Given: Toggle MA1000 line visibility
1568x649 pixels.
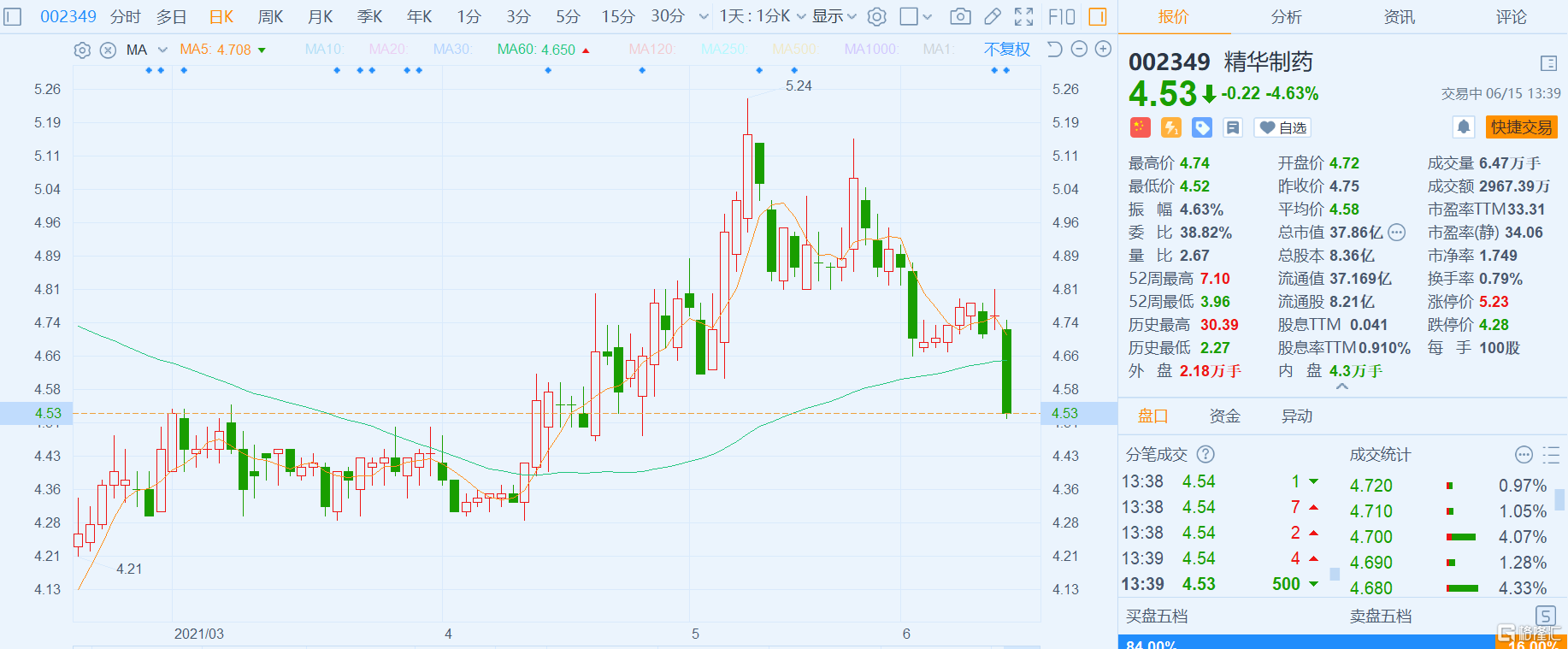Looking at the screenshot, I should [871, 50].
